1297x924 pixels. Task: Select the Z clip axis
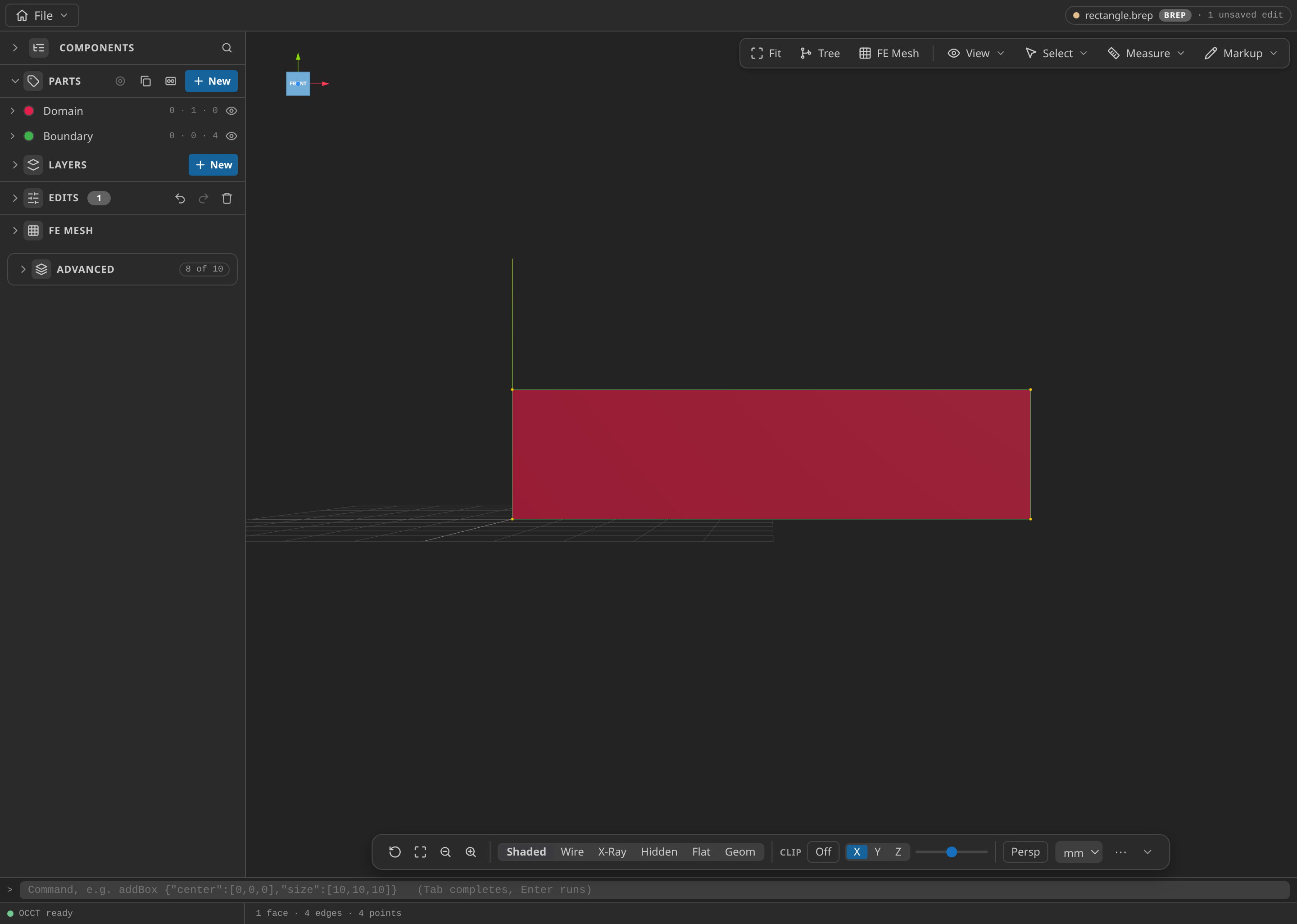tap(898, 852)
